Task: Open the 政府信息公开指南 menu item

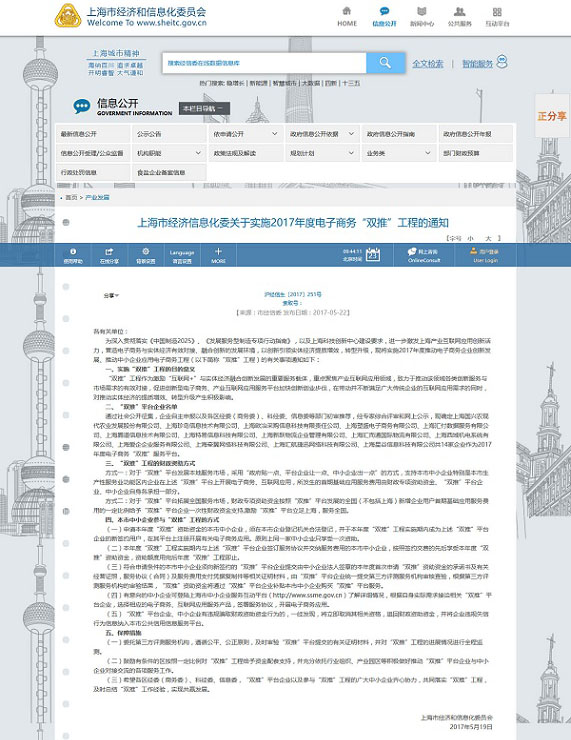Action: coord(399,134)
